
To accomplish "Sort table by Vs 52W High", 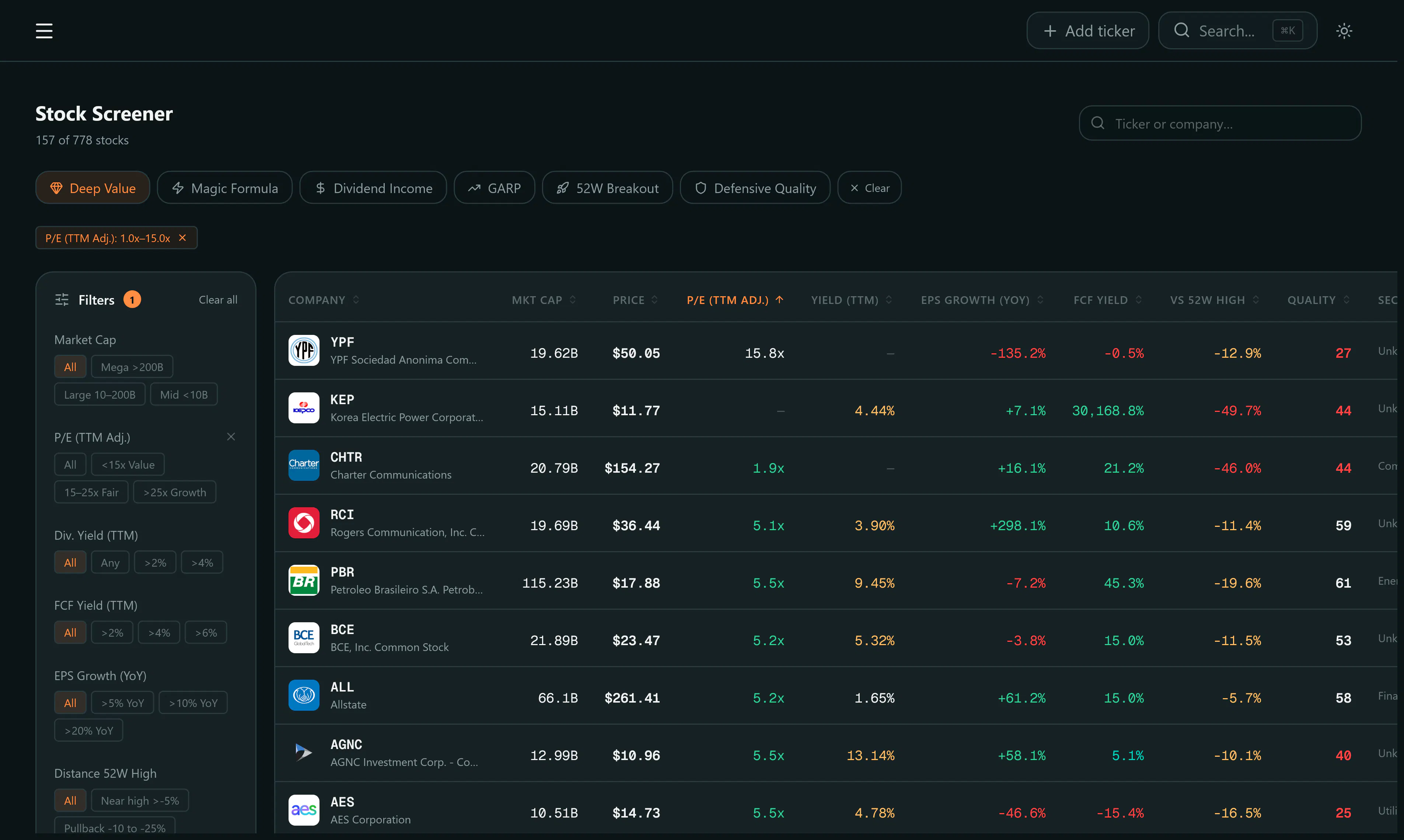I will click(x=1215, y=300).
